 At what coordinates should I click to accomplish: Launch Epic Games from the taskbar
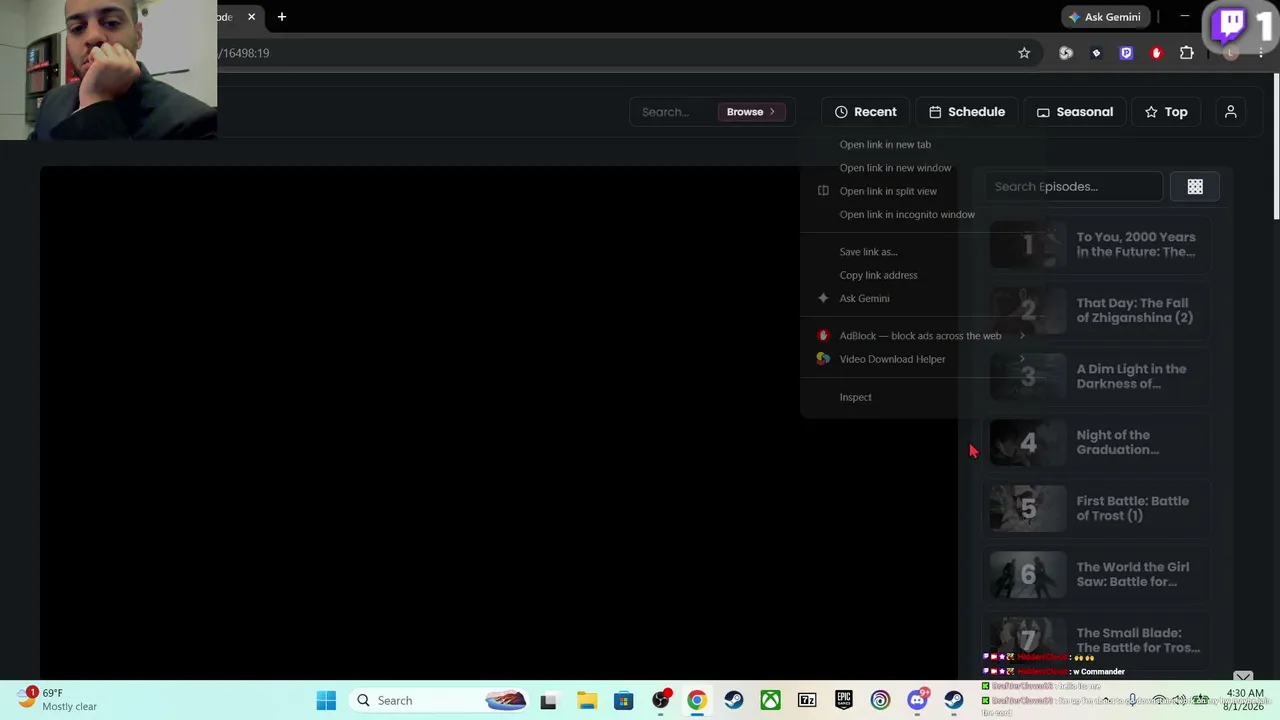click(844, 701)
